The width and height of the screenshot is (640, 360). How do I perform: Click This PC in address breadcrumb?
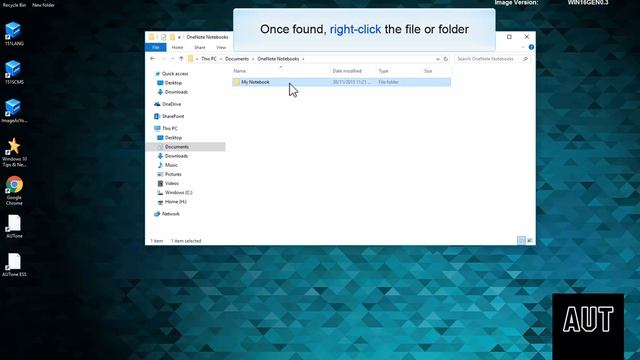point(209,59)
